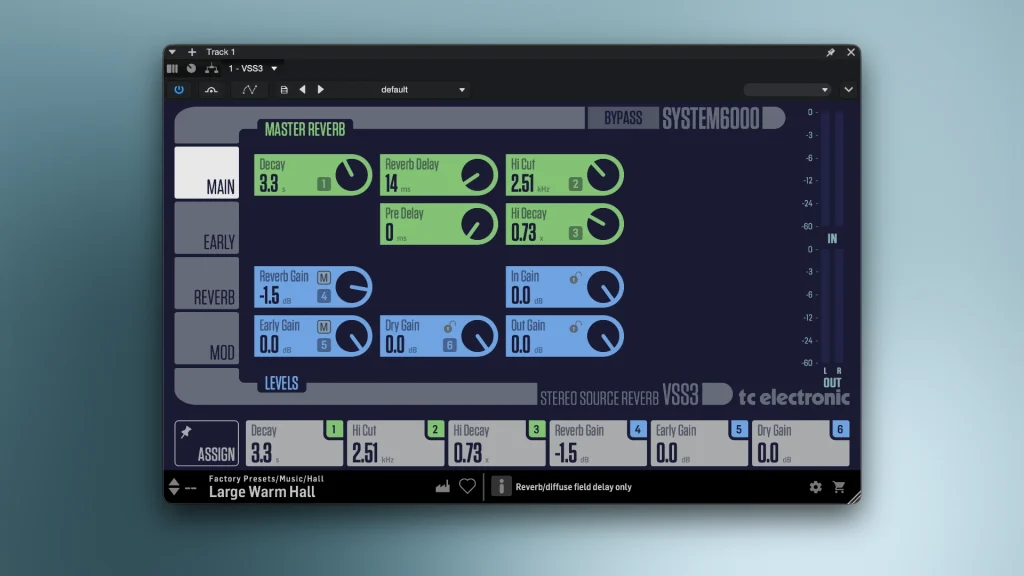Adjust the Hi Cut knob

click(x=603, y=175)
